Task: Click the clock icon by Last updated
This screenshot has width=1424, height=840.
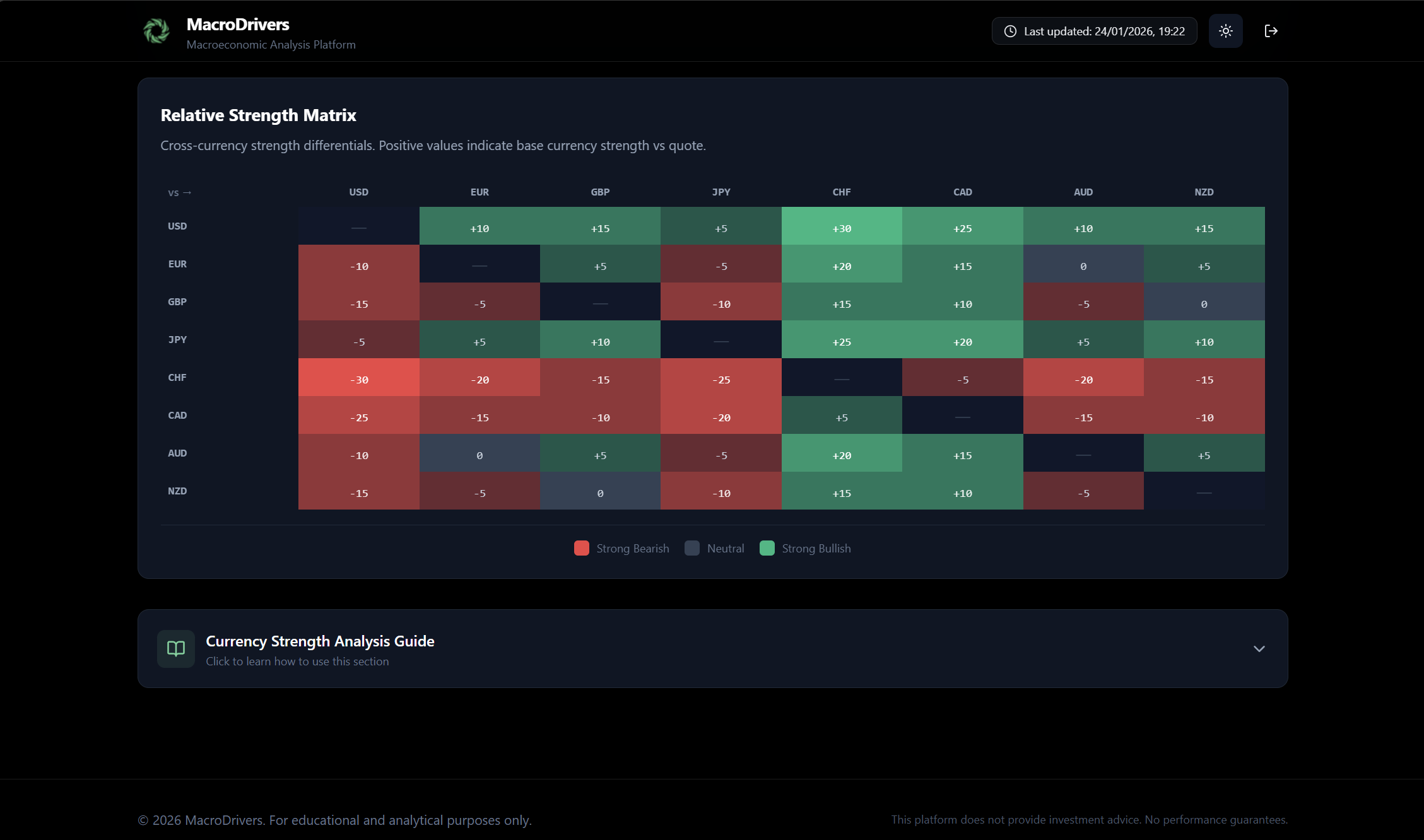Action: 1010,32
